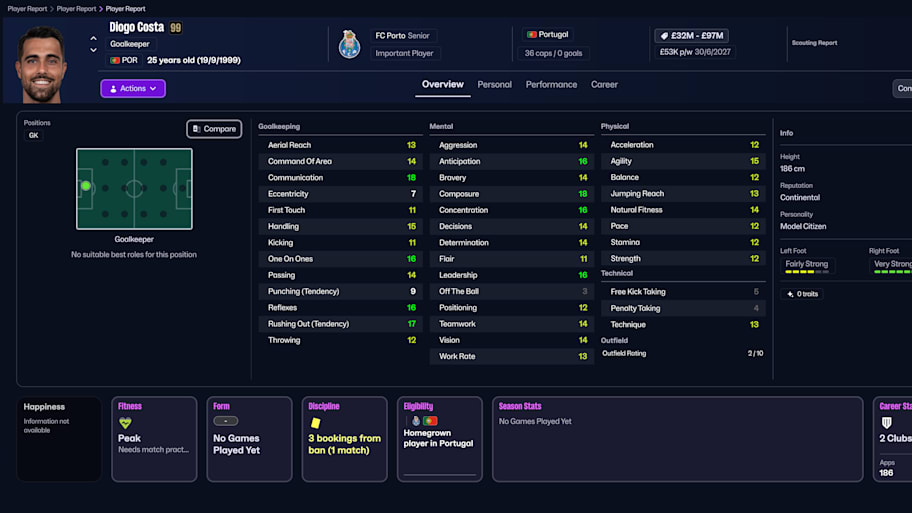Click the shield icon in Career Stats card
The image size is (912, 513).
click(886, 423)
